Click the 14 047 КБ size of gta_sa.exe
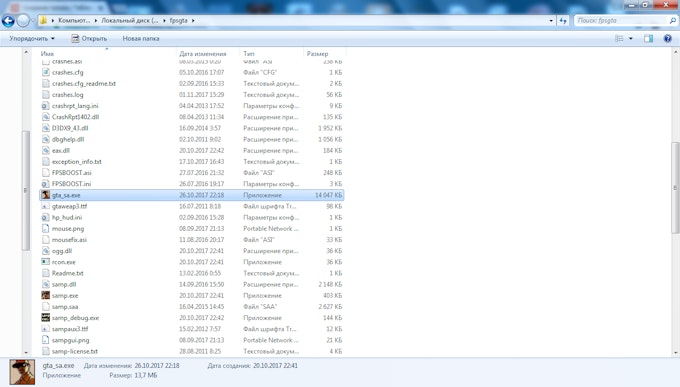680x387 pixels. tap(328, 195)
